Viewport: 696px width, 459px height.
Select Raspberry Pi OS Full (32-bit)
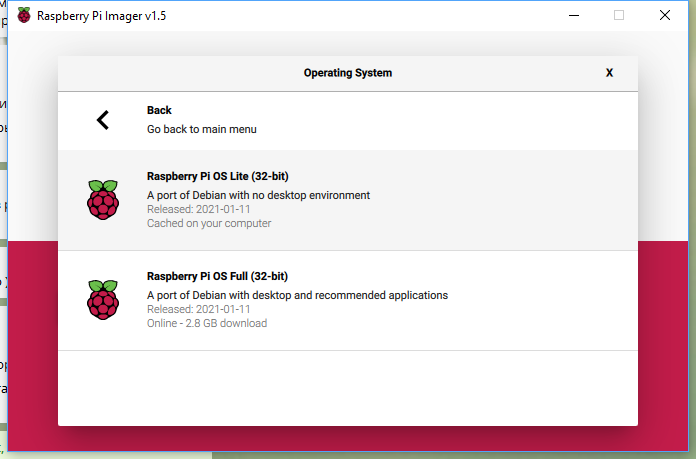tap(348, 301)
